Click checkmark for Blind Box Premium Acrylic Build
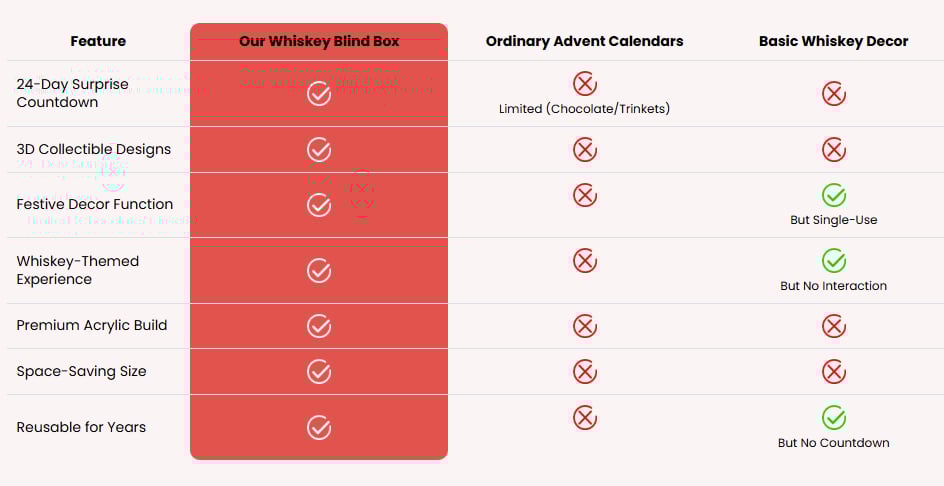 [x=319, y=326]
